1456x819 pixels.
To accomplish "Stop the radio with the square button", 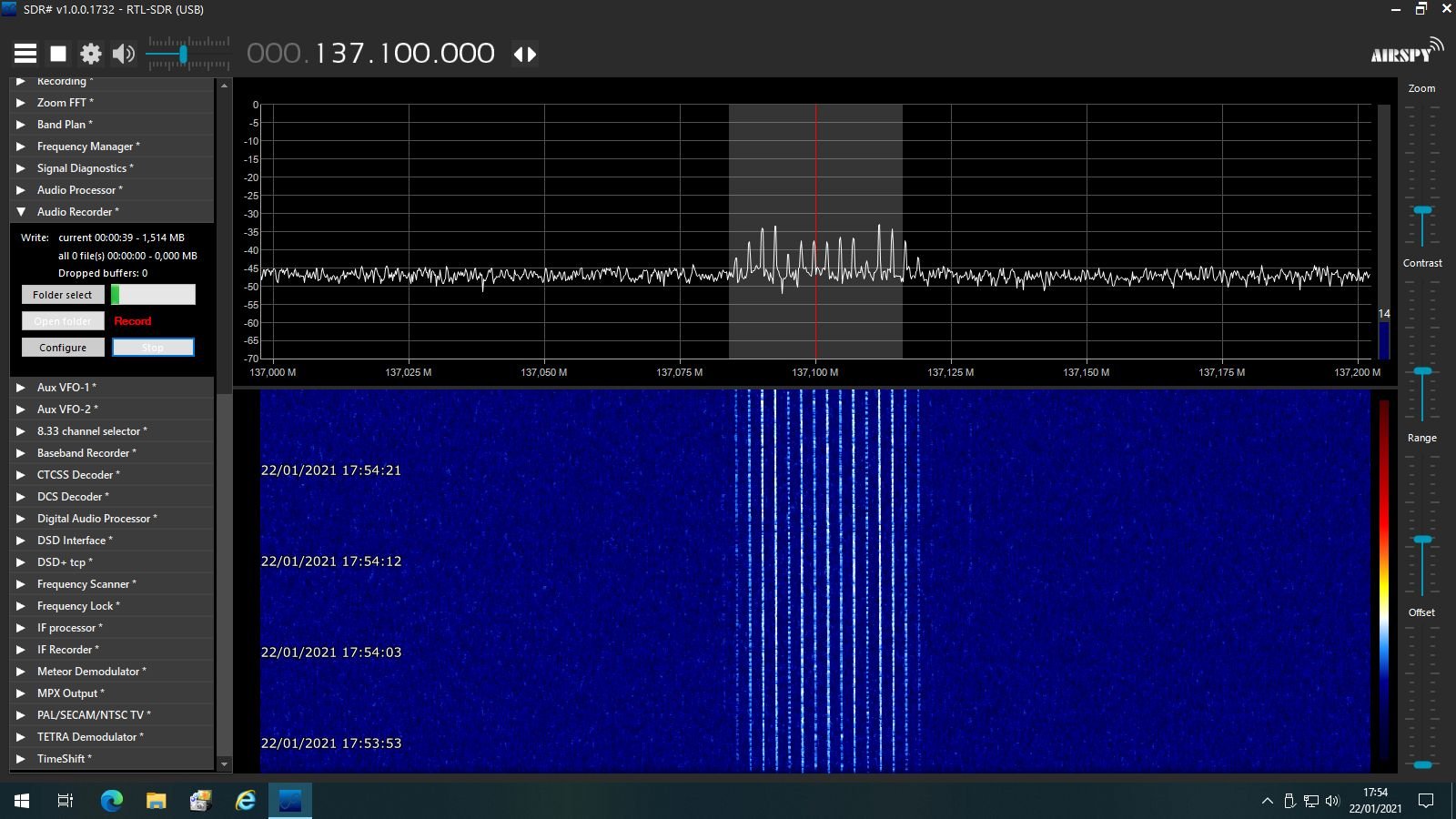I will (x=58, y=54).
